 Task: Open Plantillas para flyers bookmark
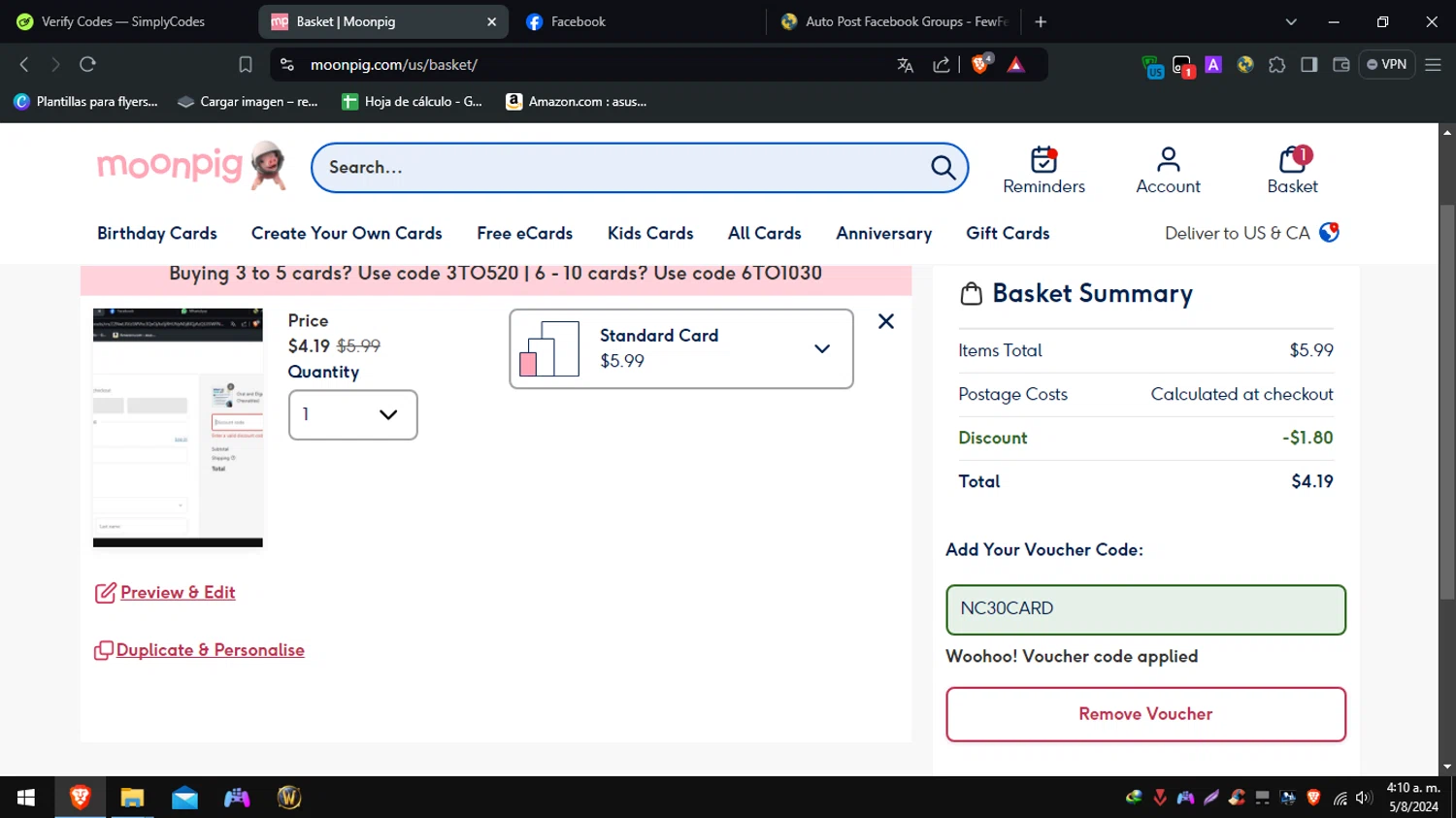pos(85,101)
